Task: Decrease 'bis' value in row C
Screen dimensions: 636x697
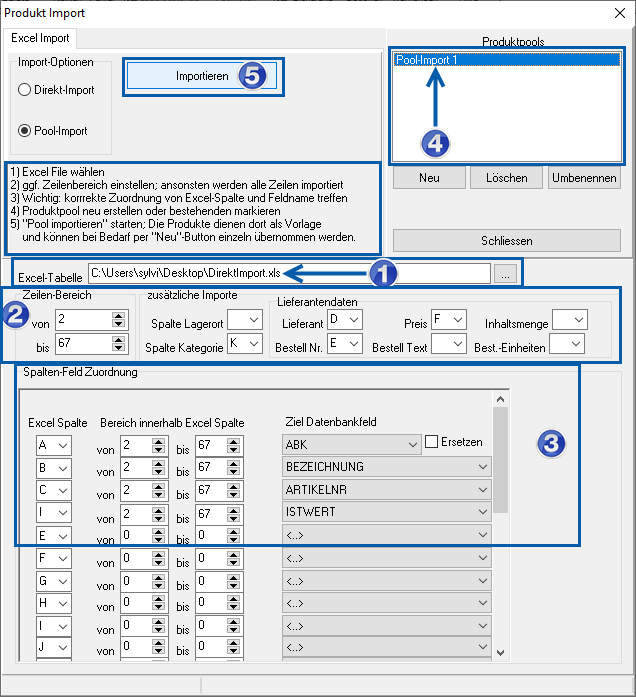Action: (234, 494)
